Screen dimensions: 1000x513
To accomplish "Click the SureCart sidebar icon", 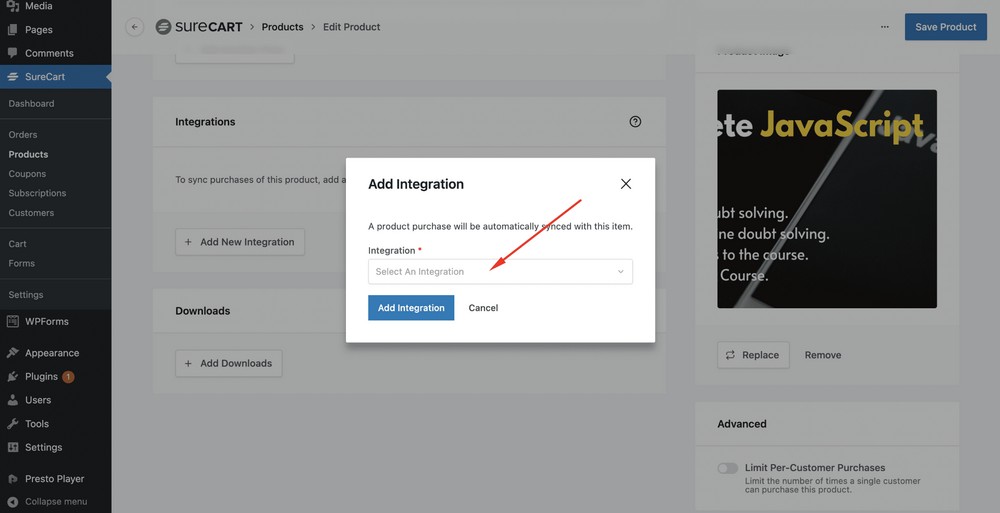I will click(13, 77).
